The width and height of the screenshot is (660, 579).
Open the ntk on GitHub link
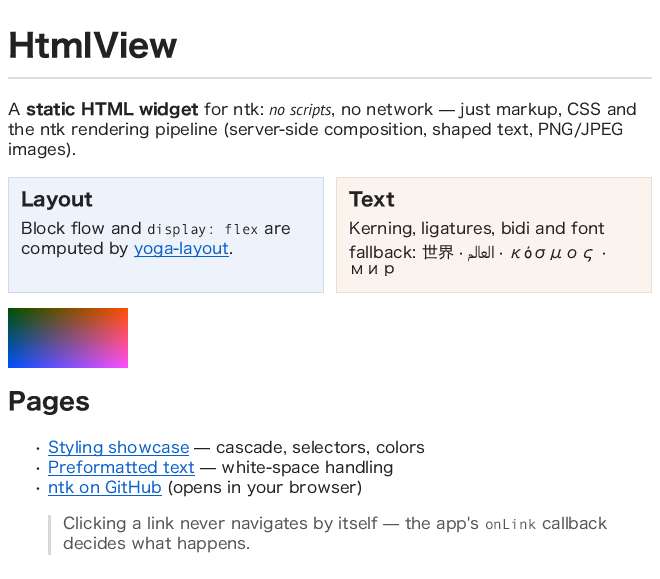click(105, 488)
